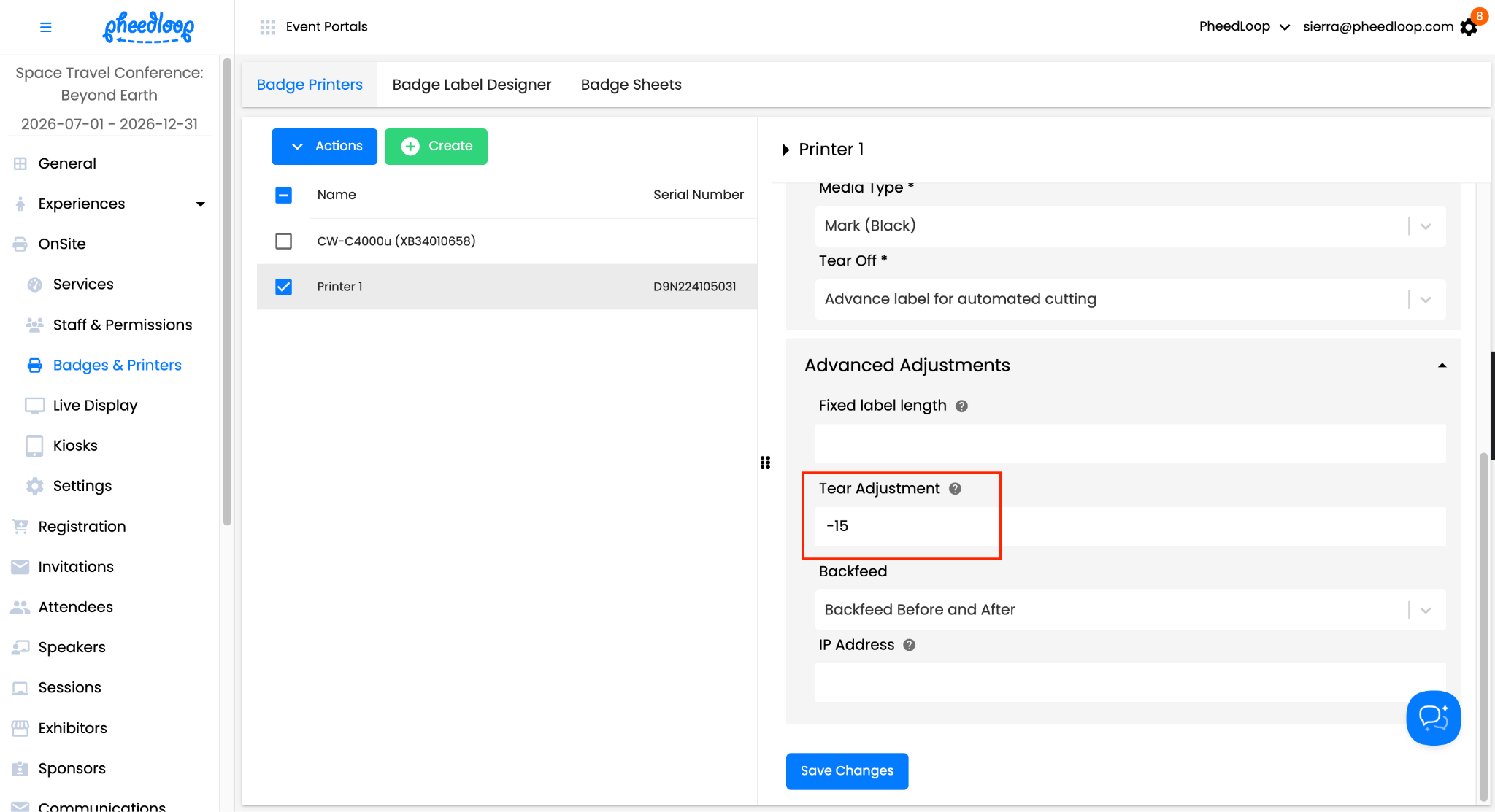Viewport: 1495px width, 812px height.
Task: Click the Sessions icon in sidebar
Action: pos(20,688)
